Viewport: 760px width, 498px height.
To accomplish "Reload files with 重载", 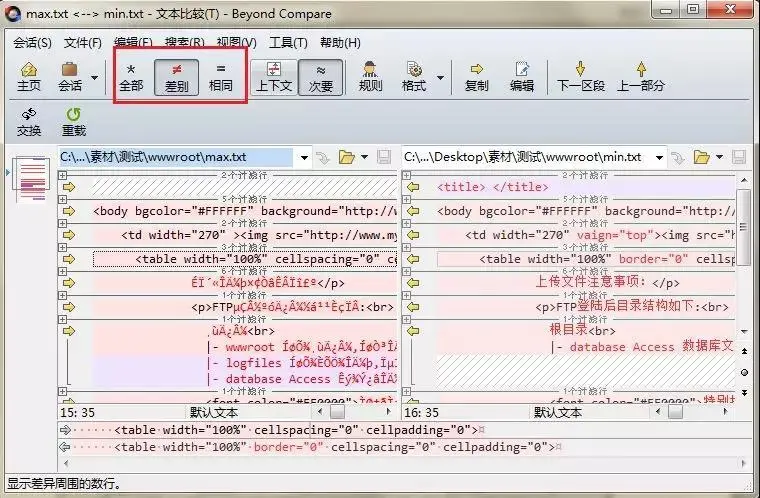I will (x=74, y=122).
